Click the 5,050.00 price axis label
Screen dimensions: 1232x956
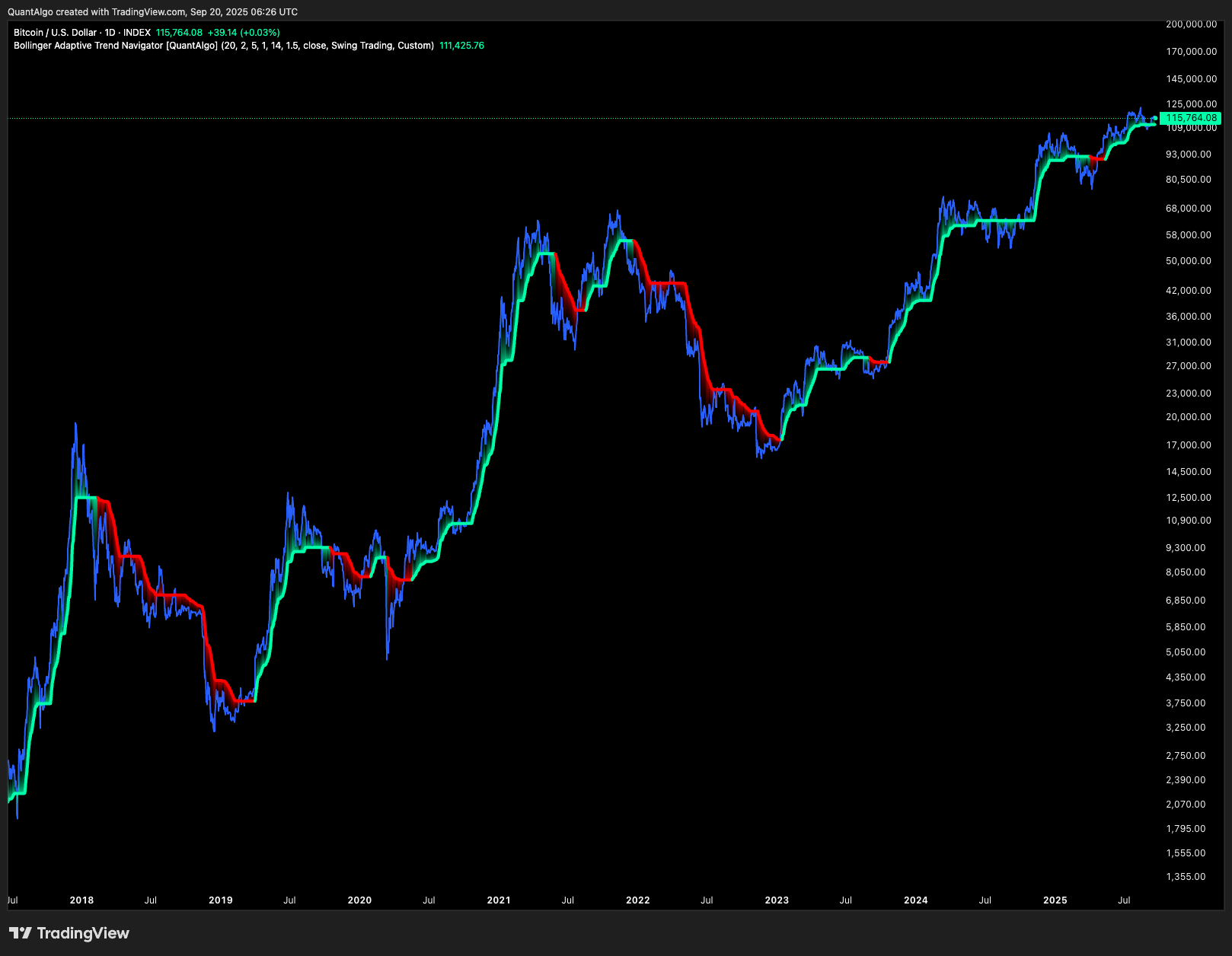(x=1186, y=652)
